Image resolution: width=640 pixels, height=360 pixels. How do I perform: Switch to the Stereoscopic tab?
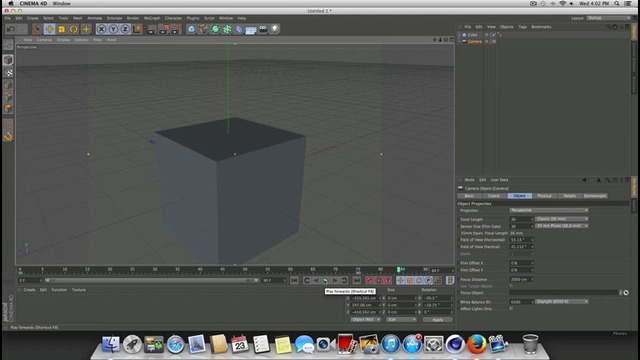click(x=595, y=196)
